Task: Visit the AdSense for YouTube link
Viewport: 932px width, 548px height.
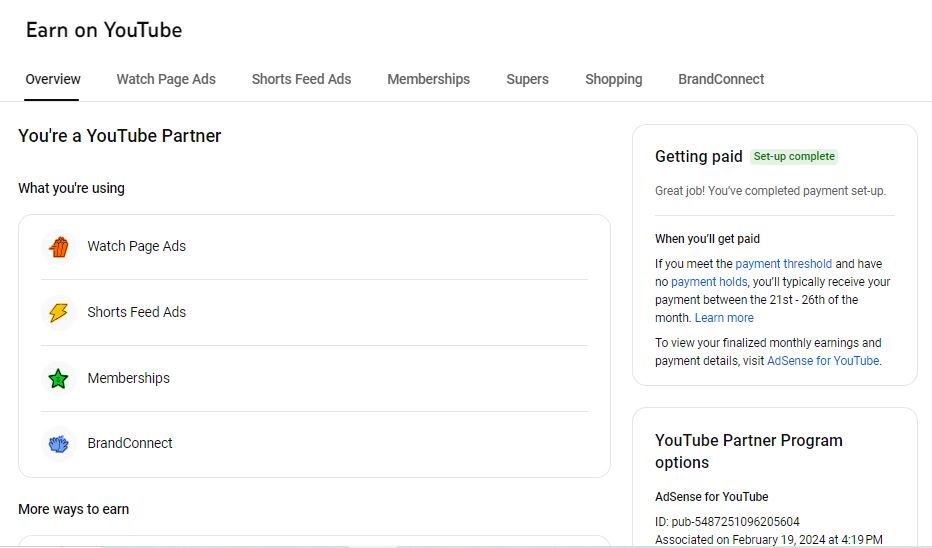Action: tap(823, 361)
